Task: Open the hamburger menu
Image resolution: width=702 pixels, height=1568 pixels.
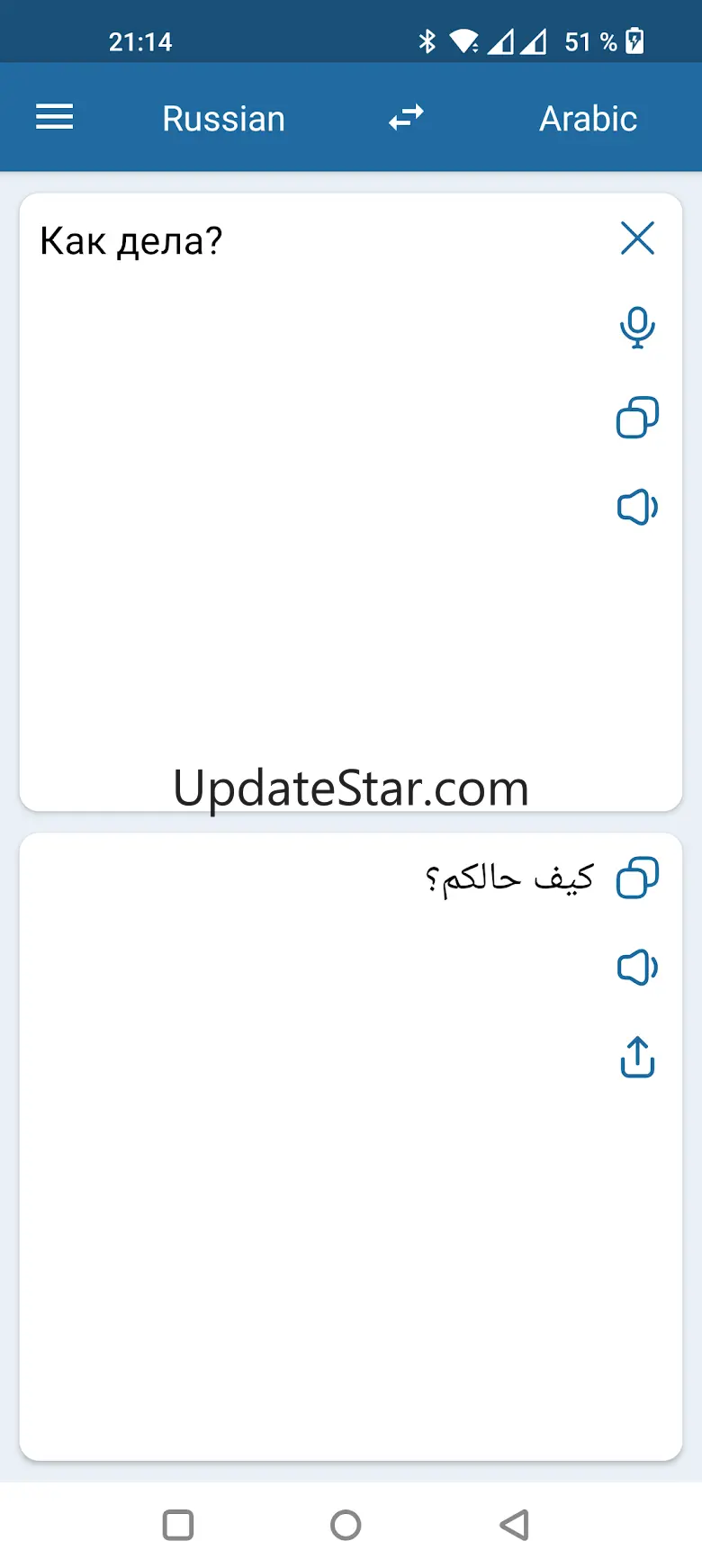Action: click(54, 117)
